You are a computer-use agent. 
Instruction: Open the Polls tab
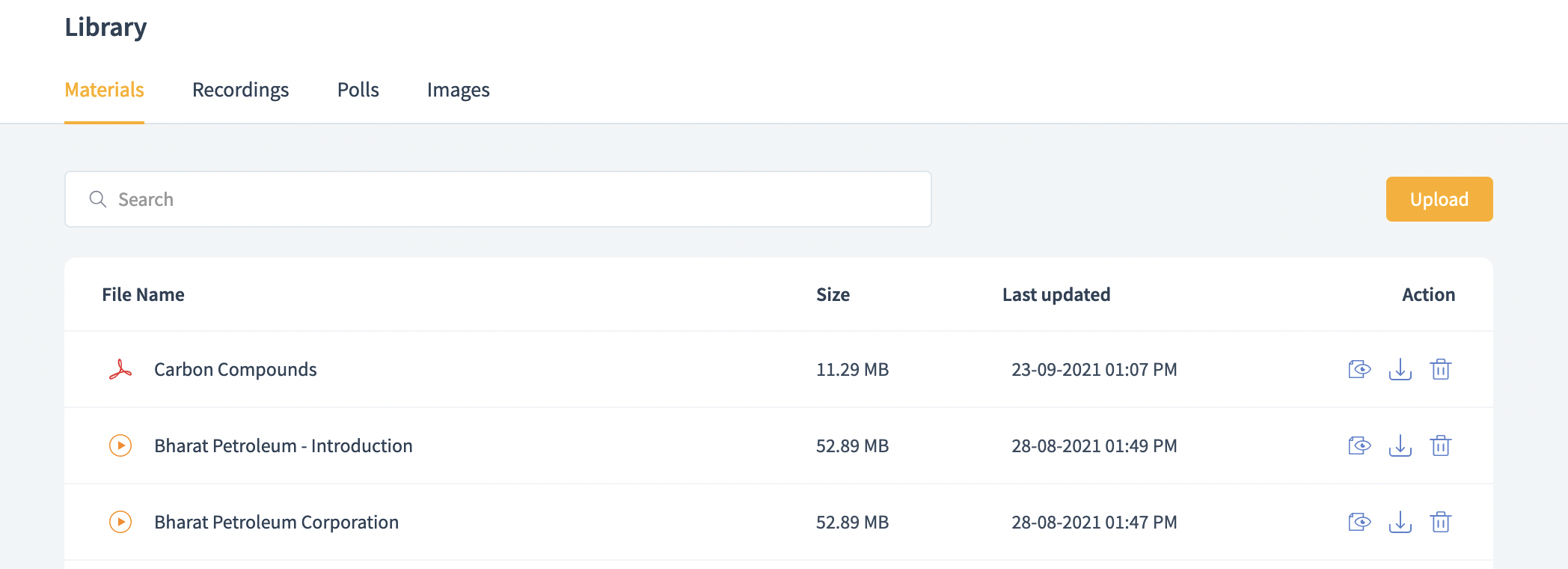358,90
